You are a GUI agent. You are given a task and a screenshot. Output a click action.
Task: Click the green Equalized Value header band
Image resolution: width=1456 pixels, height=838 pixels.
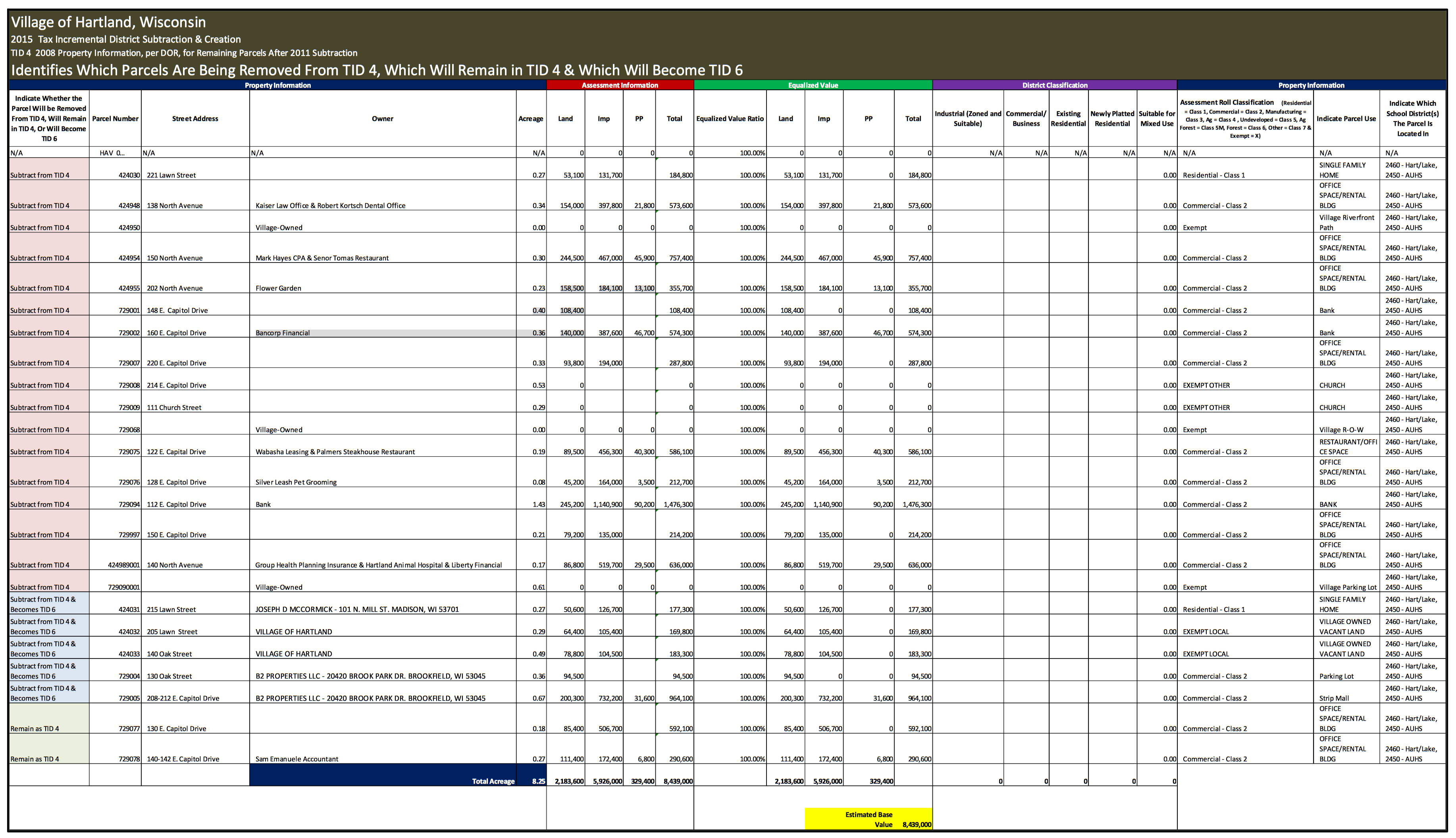(x=812, y=85)
